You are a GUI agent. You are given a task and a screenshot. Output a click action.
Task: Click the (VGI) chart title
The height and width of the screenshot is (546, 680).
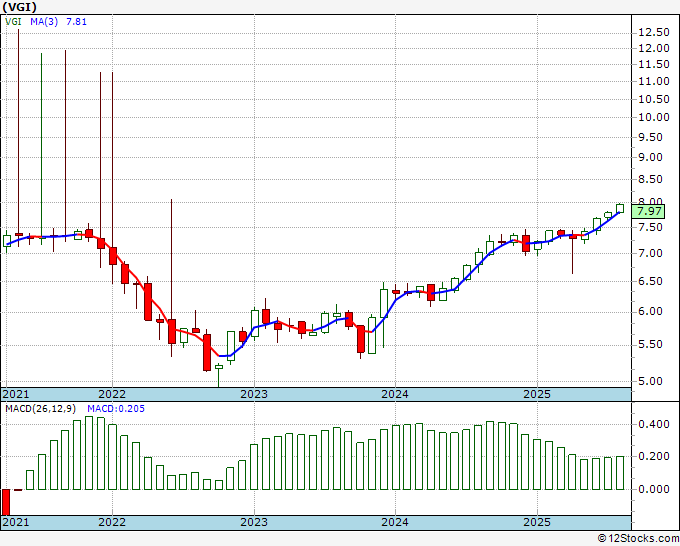click(x=20, y=7)
